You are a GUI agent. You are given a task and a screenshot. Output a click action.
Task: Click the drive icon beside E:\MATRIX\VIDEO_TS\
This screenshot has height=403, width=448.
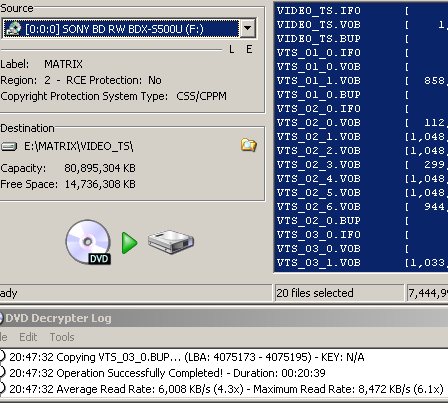[x=9, y=146]
